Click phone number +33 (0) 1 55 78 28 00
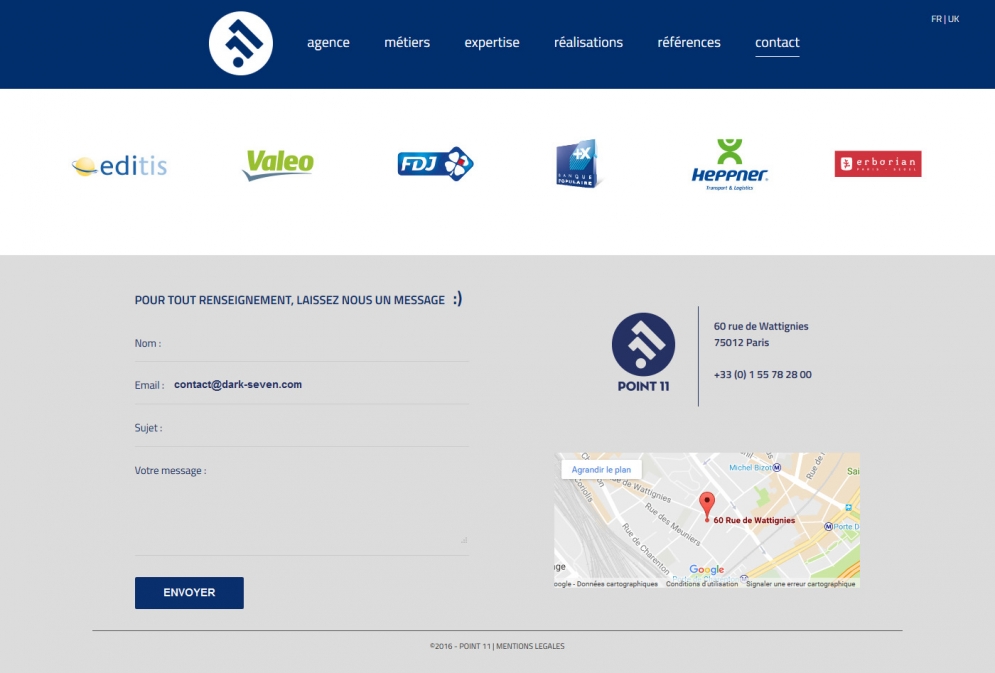995x673 pixels. tap(763, 374)
